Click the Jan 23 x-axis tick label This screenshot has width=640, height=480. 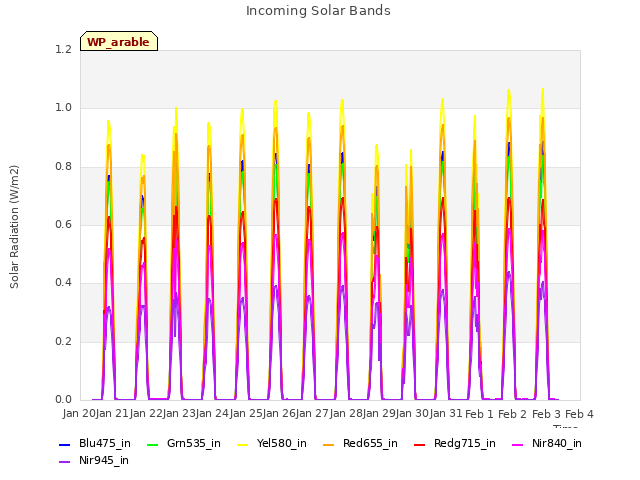(x=180, y=414)
